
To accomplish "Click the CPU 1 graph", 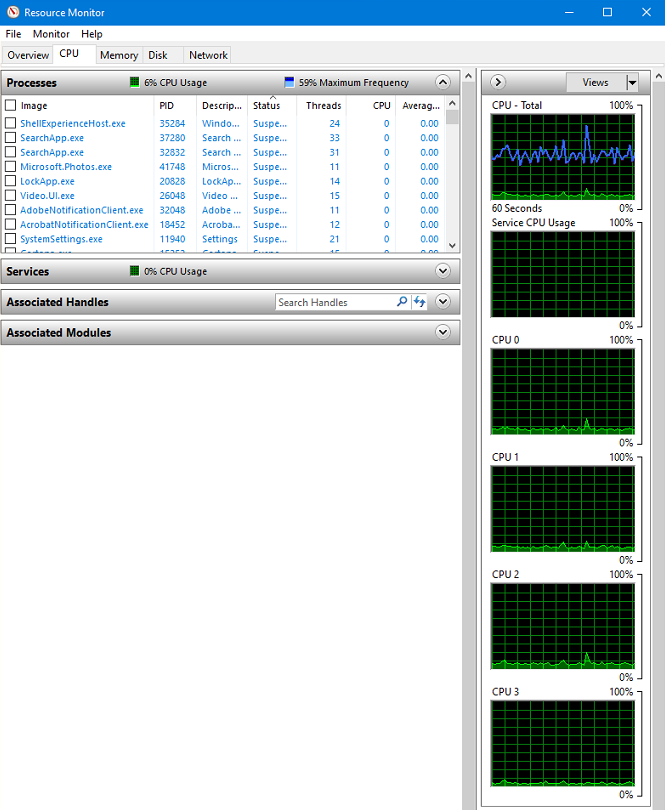I will tap(563, 509).
